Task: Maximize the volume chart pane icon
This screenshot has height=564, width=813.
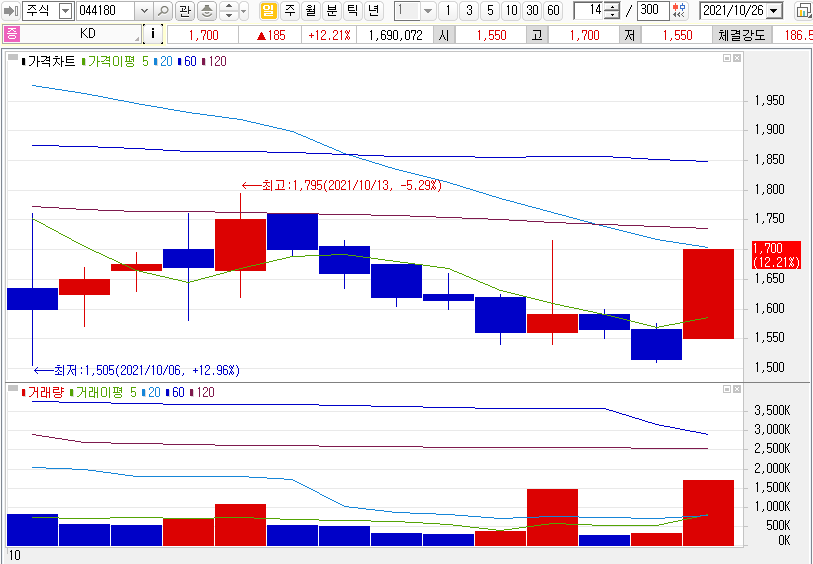Action: click(727, 389)
